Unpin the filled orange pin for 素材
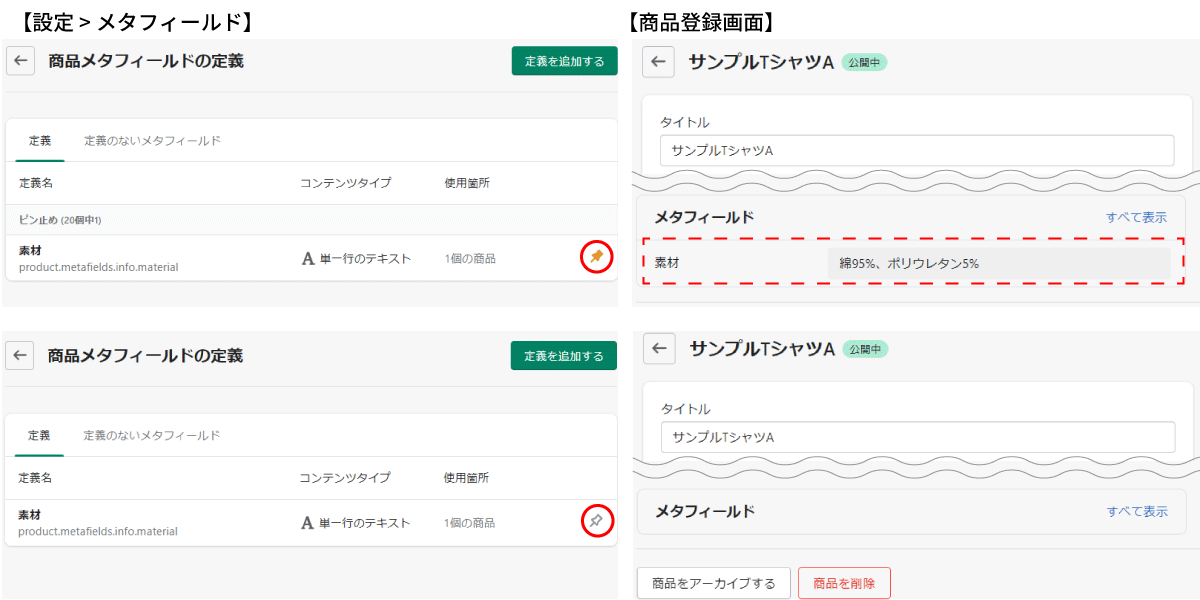The image size is (1200, 600). point(596,257)
